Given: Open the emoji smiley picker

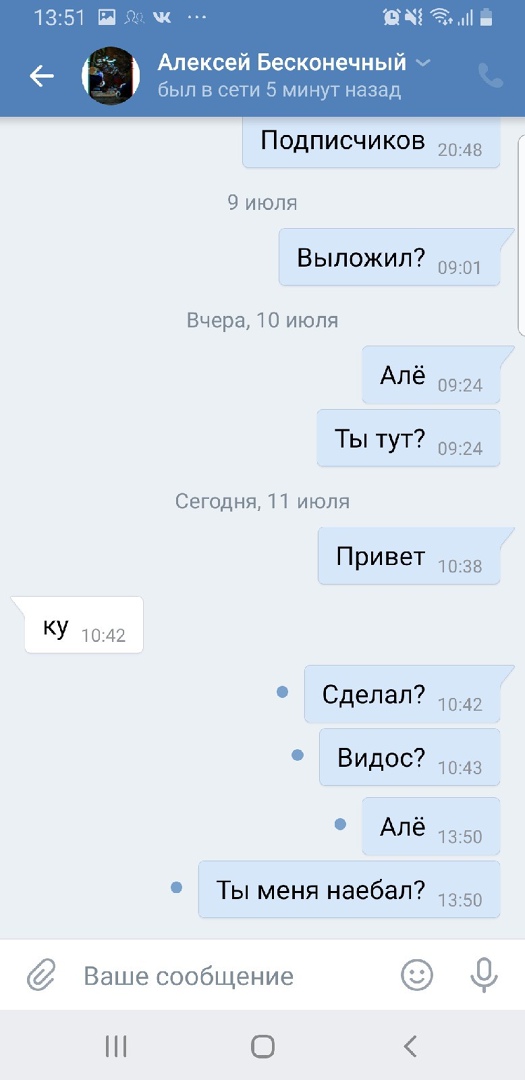Looking at the screenshot, I should point(417,975).
